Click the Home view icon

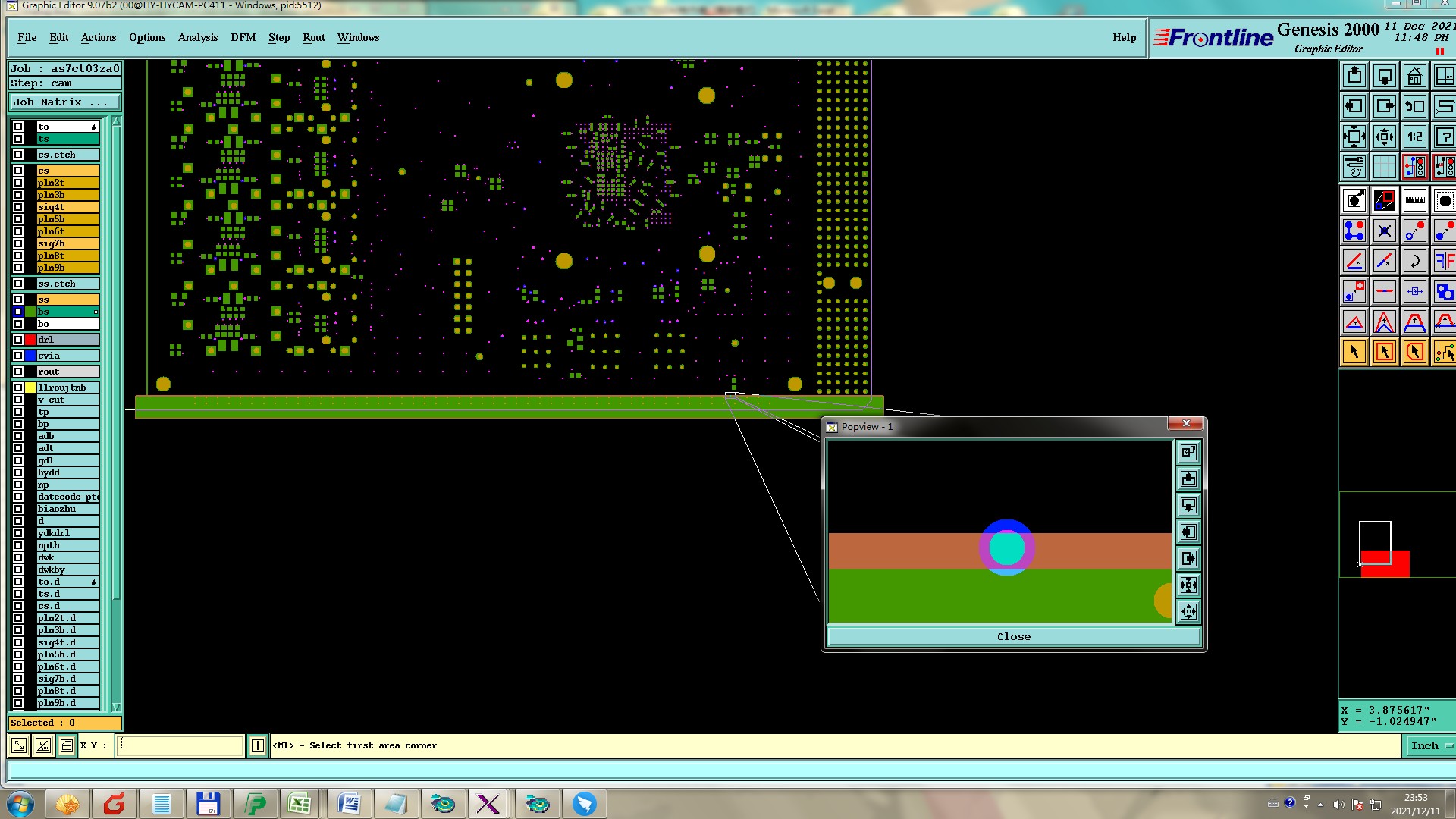click(1415, 77)
